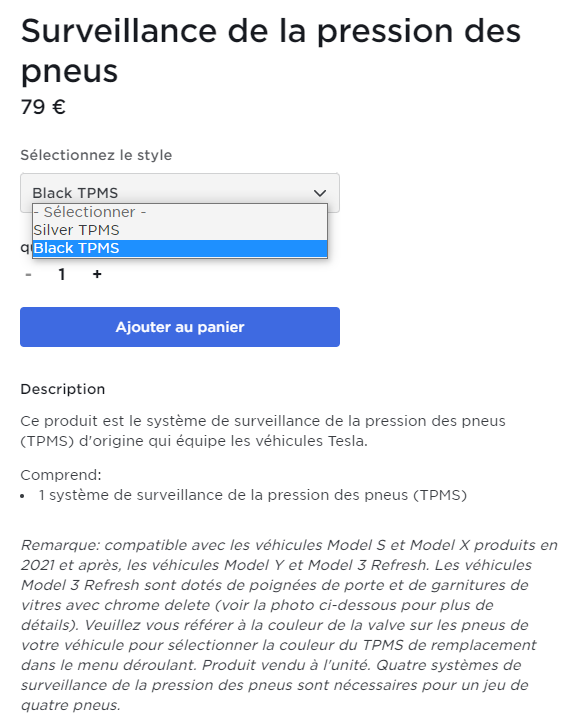The image size is (571, 718).
Task: Click the partially hidden quantity label
Action: click(x=26, y=248)
